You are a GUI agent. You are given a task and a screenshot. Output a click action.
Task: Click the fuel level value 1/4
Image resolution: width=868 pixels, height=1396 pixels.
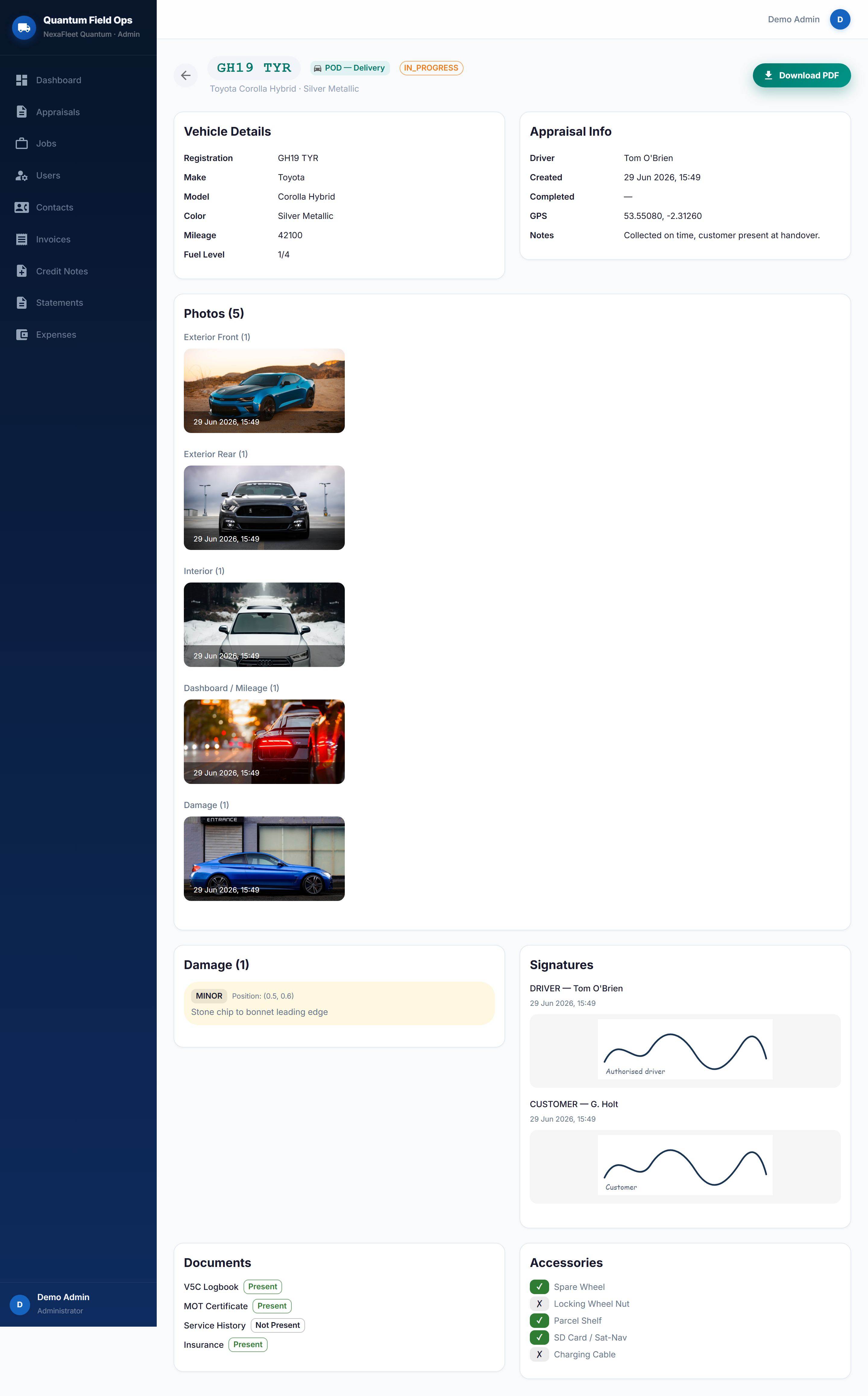point(284,254)
